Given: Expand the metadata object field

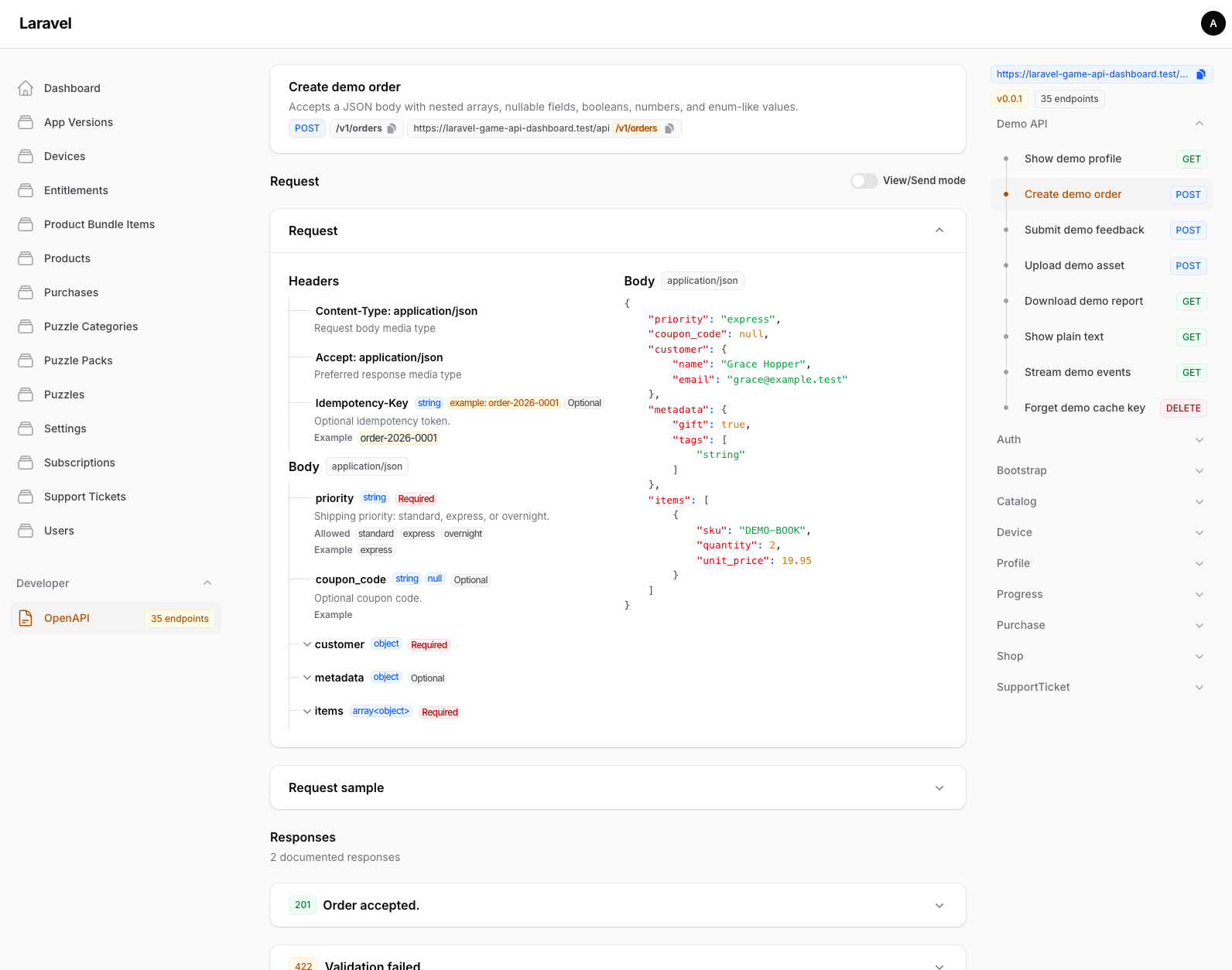Looking at the screenshot, I should pyautogui.click(x=307, y=678).
